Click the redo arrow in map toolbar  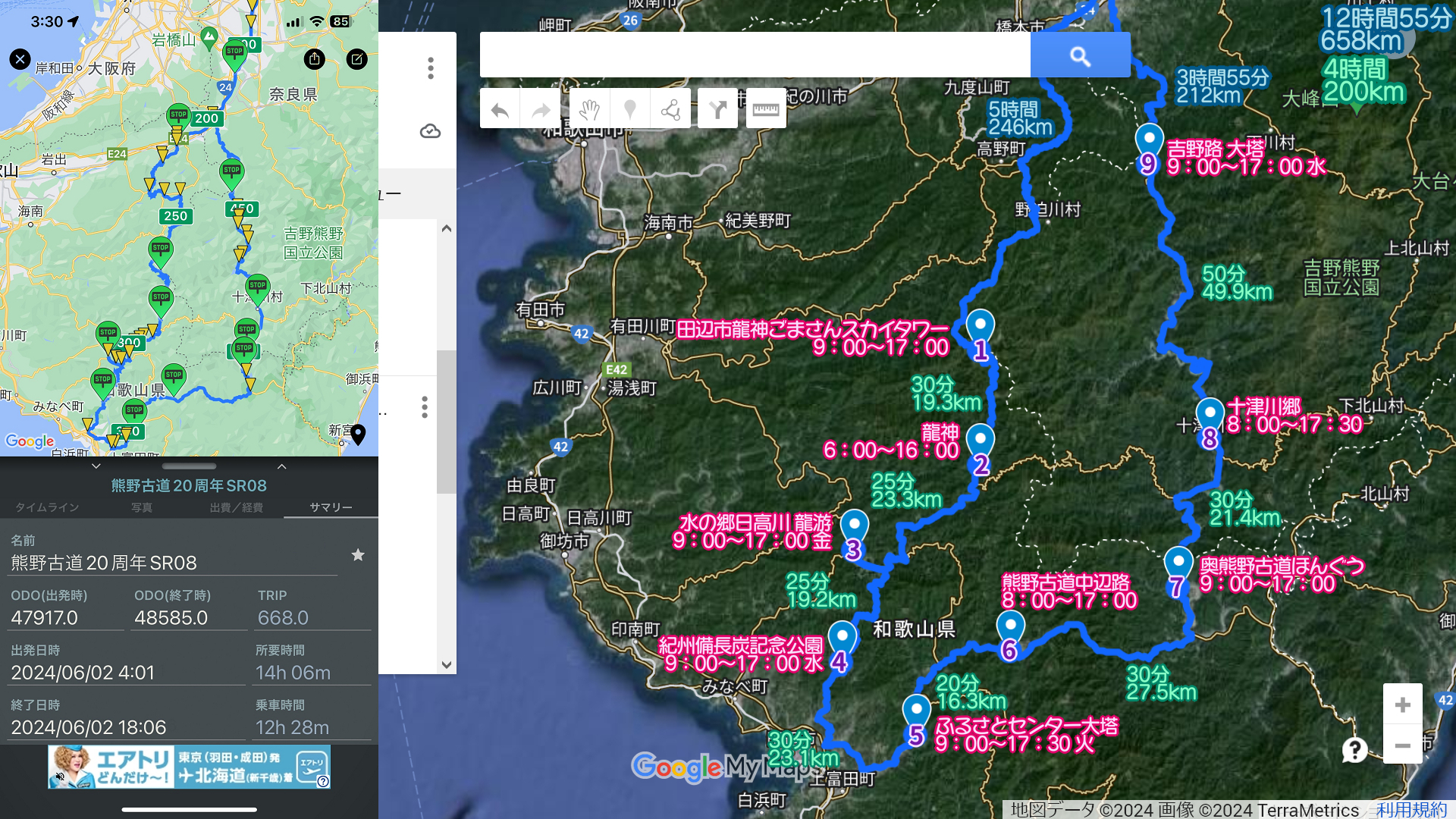541,111
